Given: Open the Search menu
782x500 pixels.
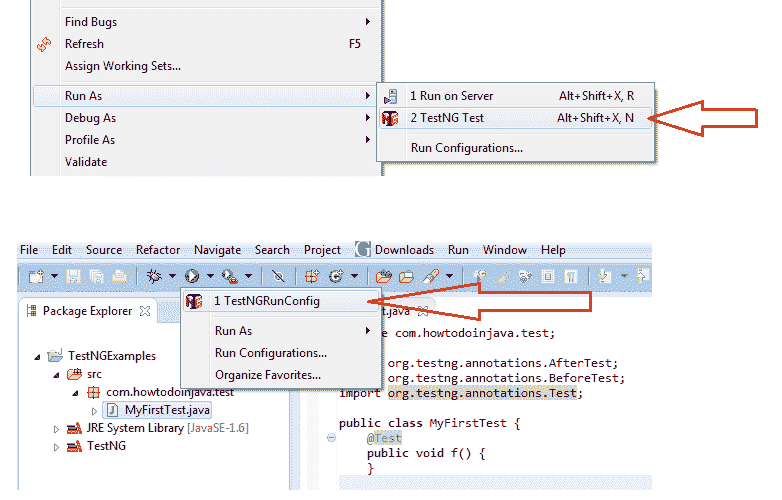Looking at the screenshot, I should click(x=272, y=250).
